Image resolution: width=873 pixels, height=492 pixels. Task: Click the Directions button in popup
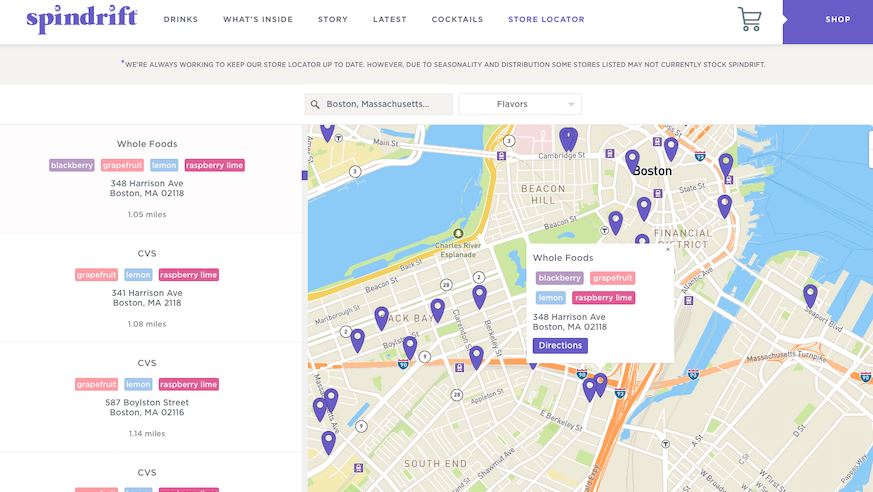point(560,346)
